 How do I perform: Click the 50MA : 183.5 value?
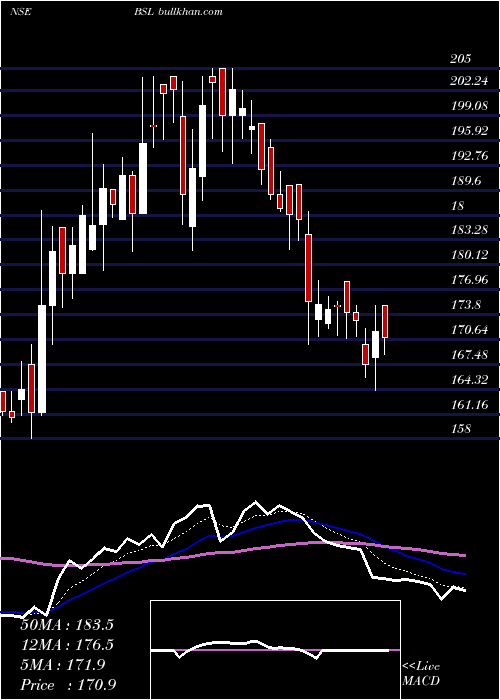tap(67, 625)
